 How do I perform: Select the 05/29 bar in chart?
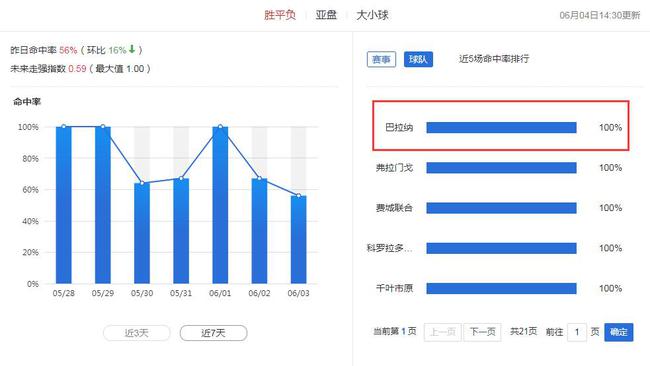point(103,205)
